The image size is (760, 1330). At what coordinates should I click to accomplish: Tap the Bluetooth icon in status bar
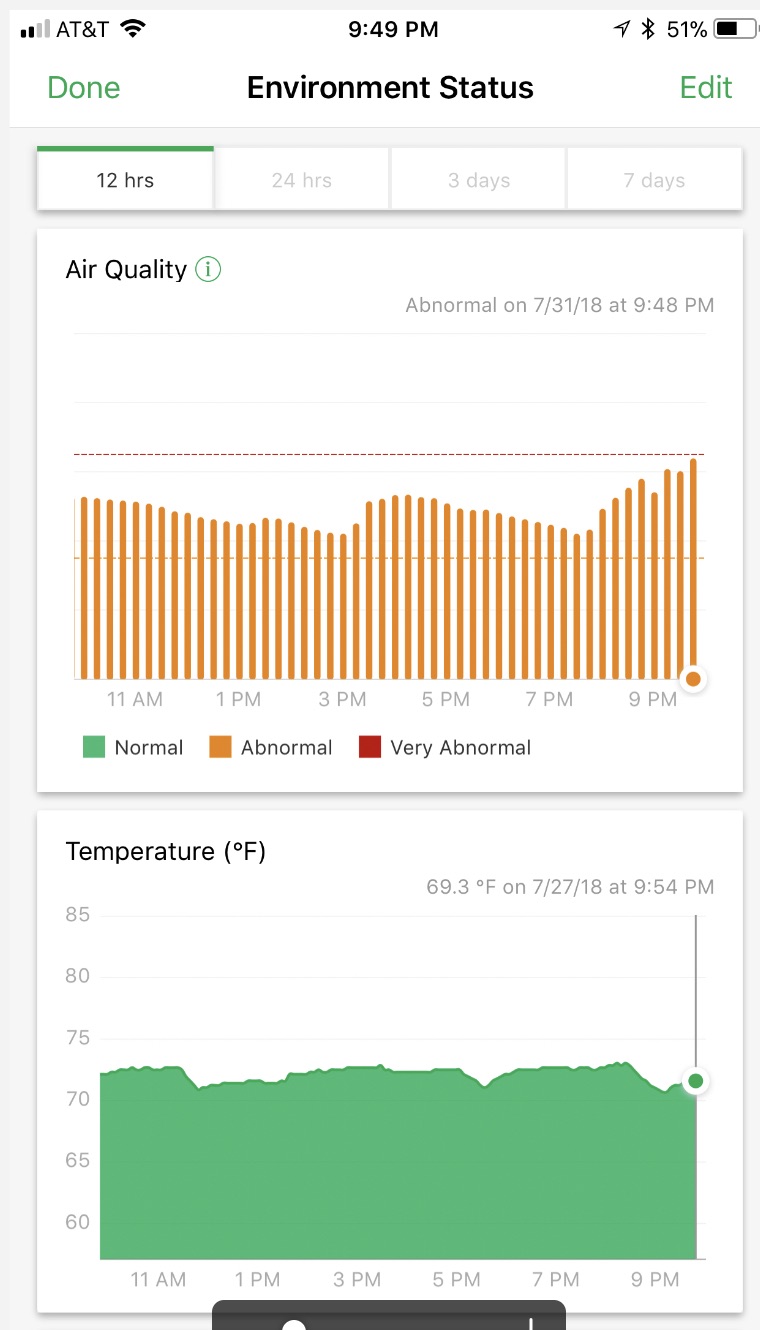(x=648, y=29)
